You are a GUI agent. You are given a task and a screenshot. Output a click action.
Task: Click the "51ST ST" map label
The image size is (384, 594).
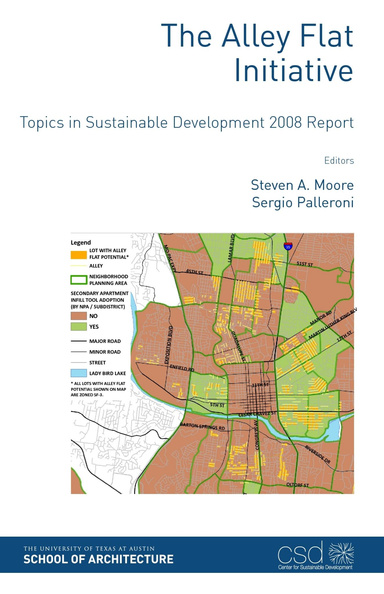coord(305,264)
